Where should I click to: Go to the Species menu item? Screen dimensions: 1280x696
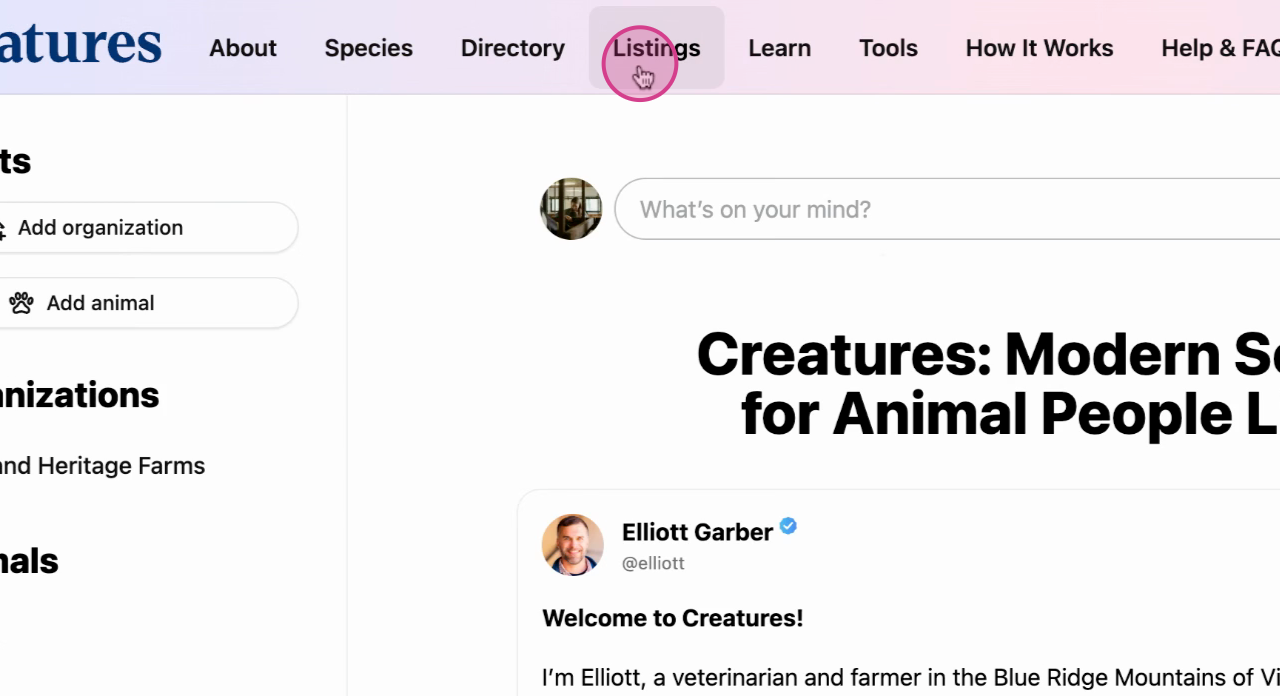point(368,48)
